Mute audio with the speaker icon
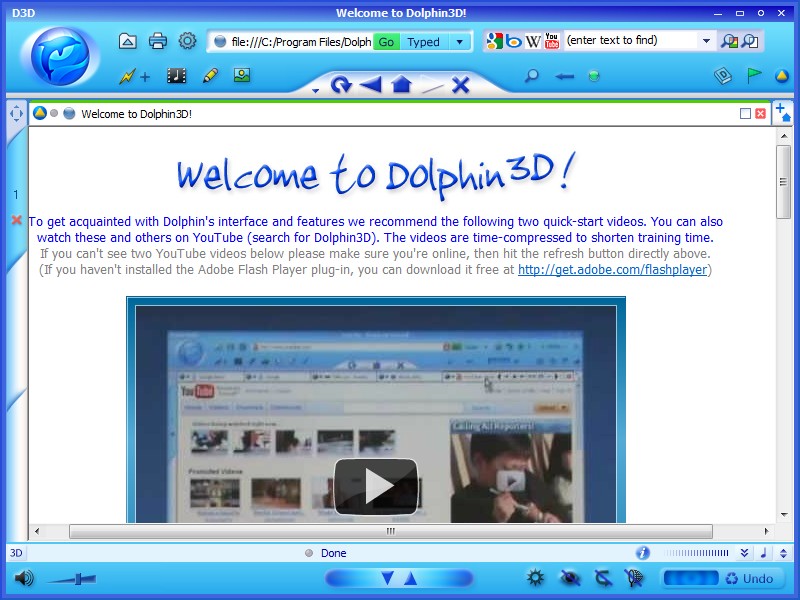Viewport: 800px width, 600px height. point(23,578)
